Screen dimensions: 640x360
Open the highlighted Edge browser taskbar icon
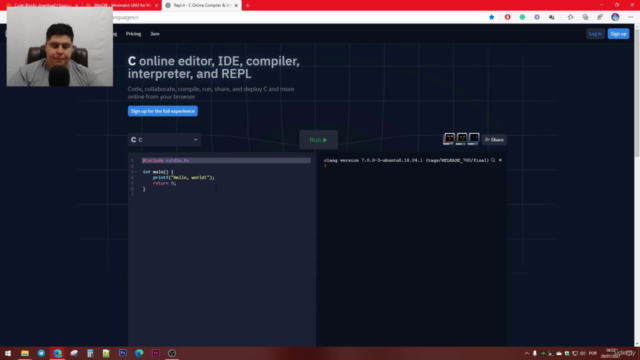tap(58, 353)
